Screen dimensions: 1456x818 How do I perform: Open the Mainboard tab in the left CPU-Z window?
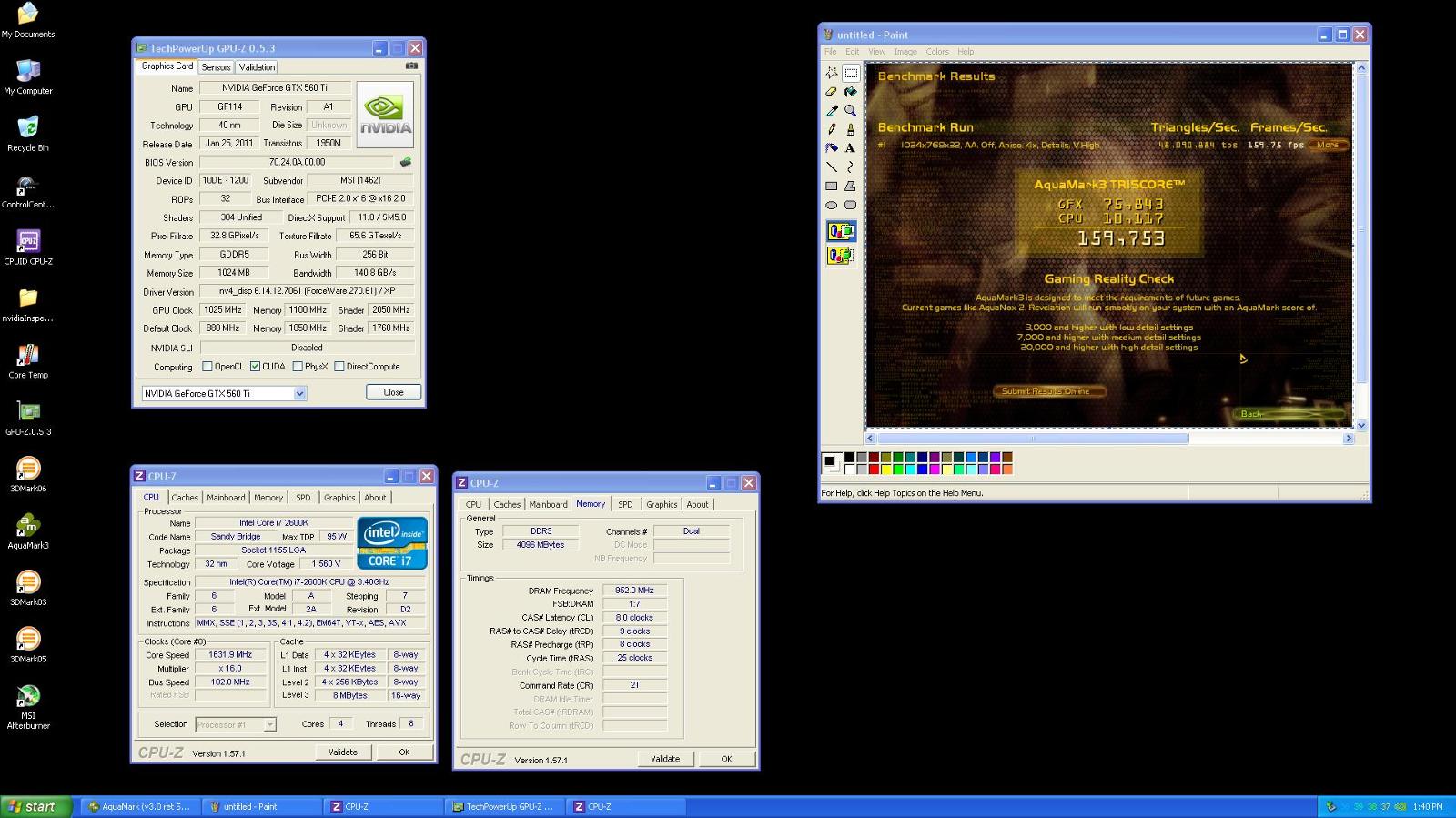pyautogui.click(x=226, y=498)
